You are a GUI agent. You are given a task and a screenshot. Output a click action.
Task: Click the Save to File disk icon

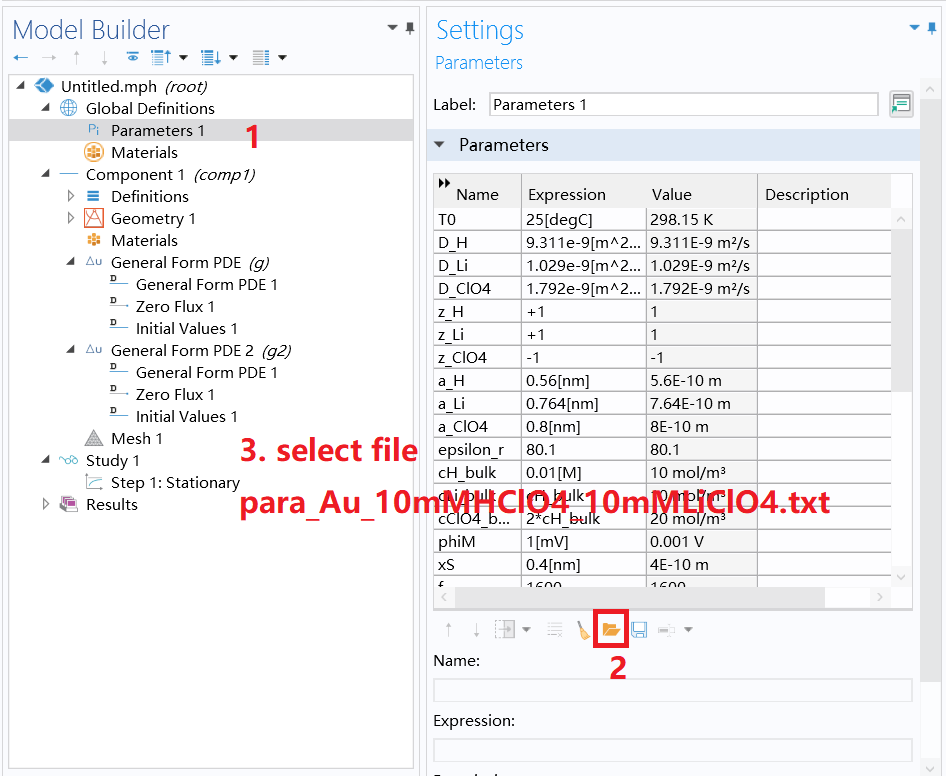(639, 628)
